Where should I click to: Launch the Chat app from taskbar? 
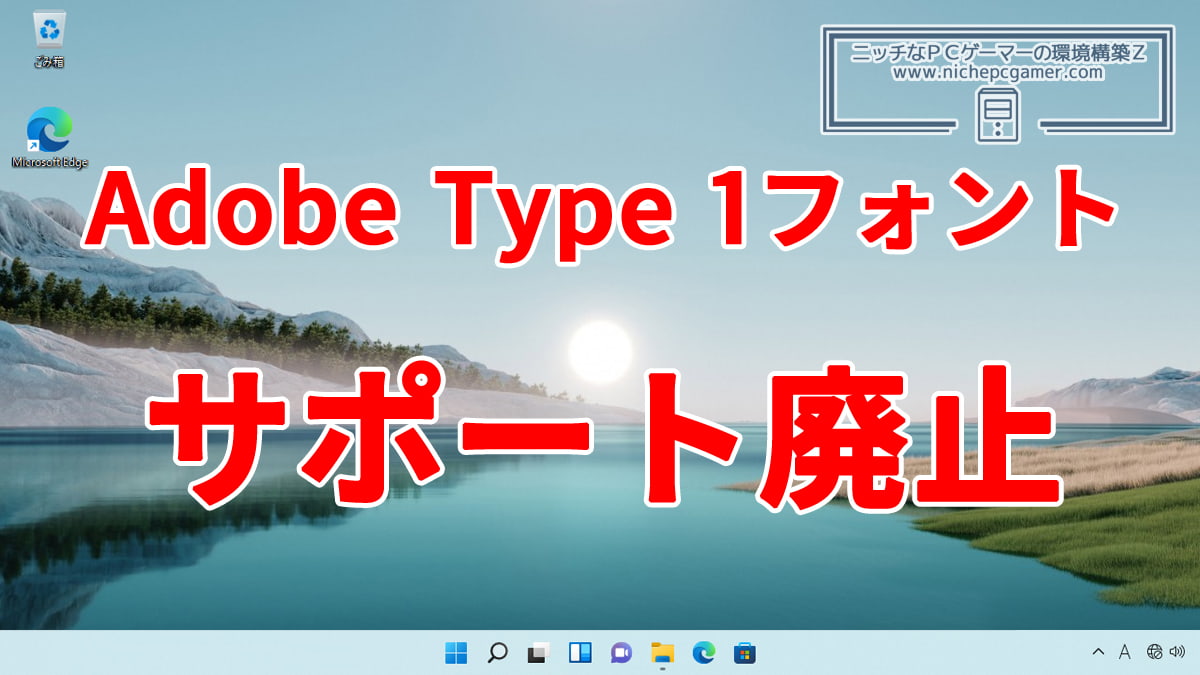tap(620, 653)
